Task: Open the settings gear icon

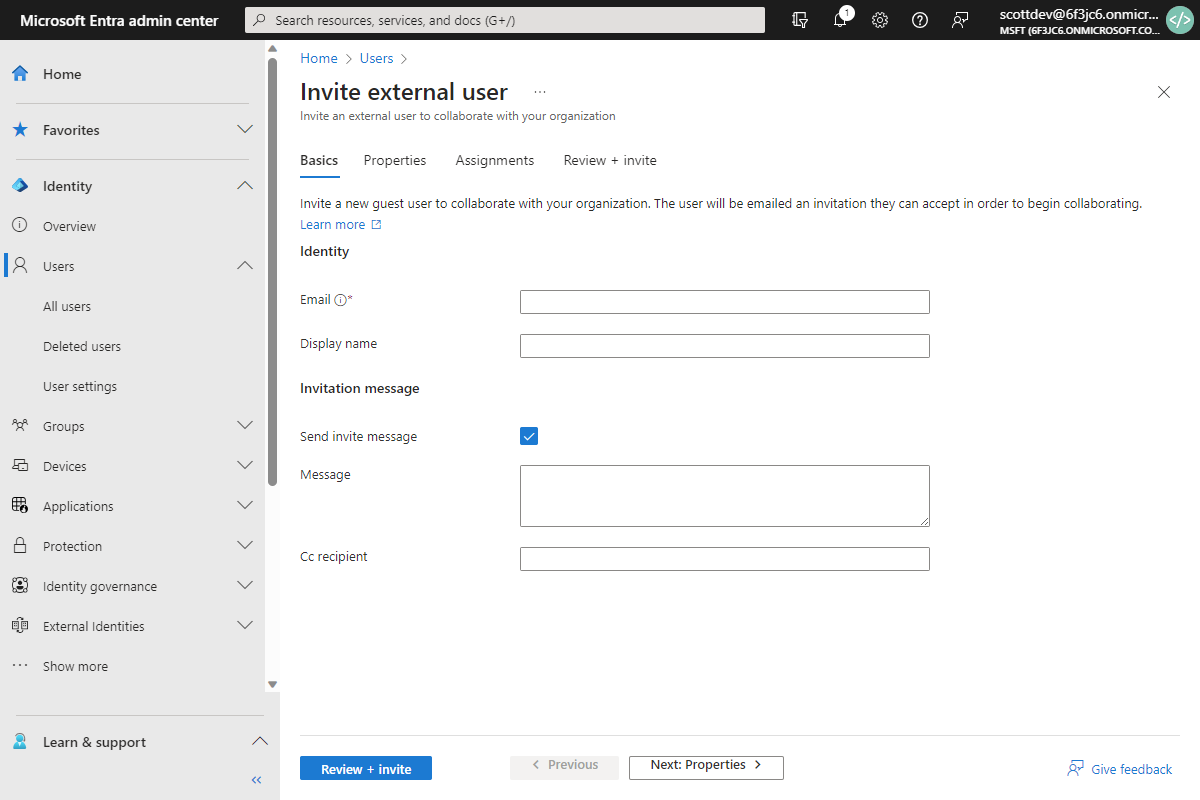Action: (880, 20)
